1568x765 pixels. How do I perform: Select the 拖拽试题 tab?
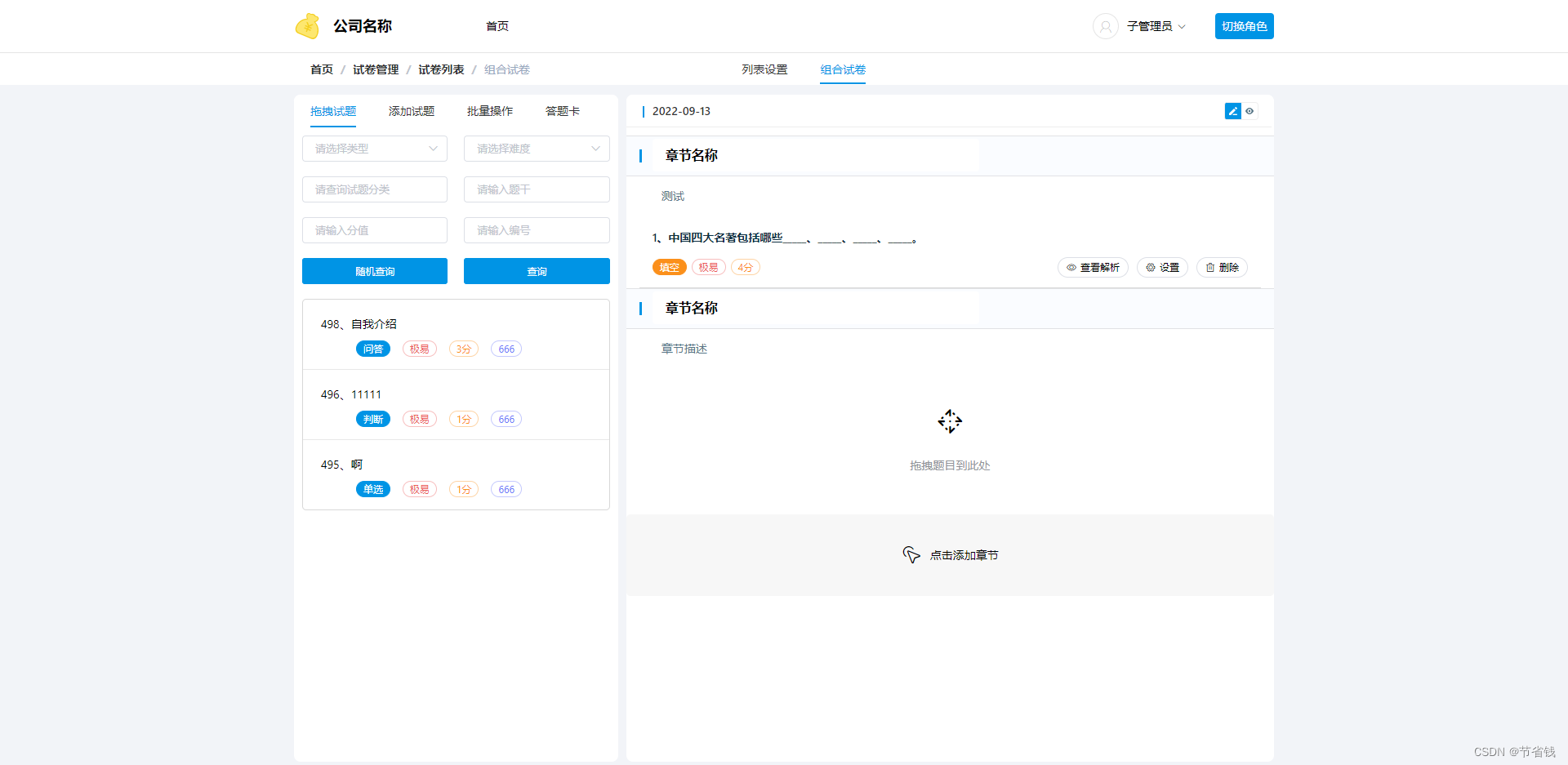coord(333,111)
